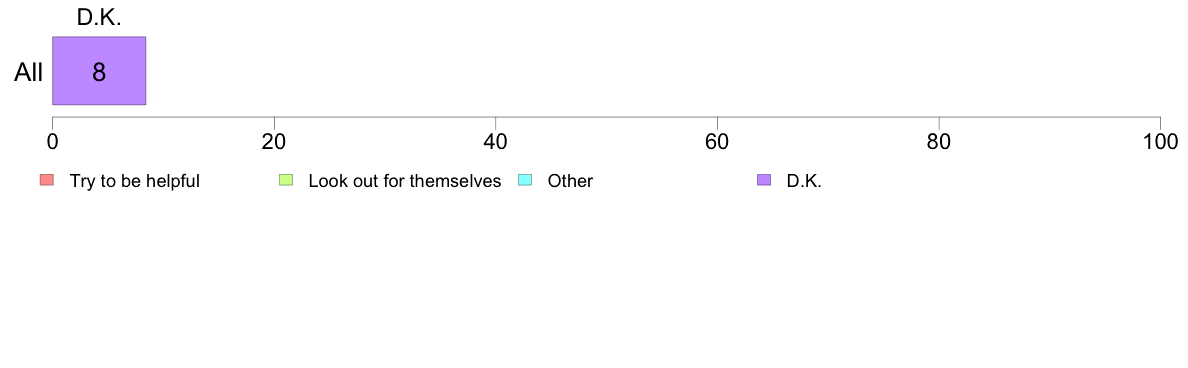Click the axis tick label 40

(496, 141)
